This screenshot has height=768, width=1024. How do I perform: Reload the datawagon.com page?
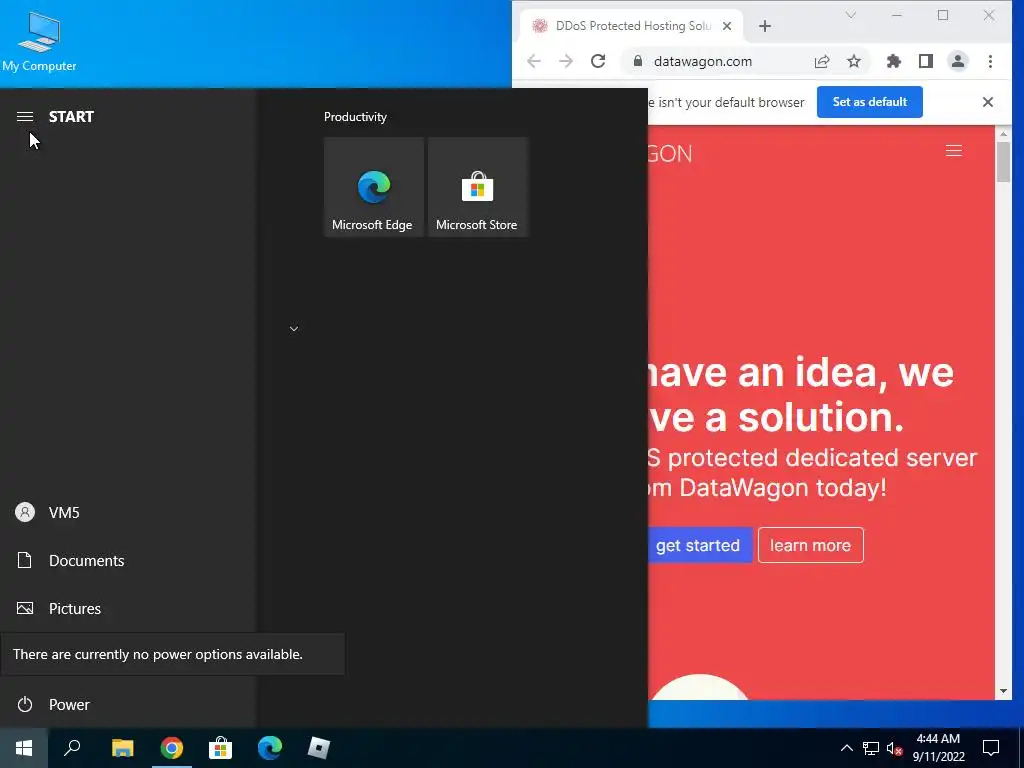(x=598, y=61)
